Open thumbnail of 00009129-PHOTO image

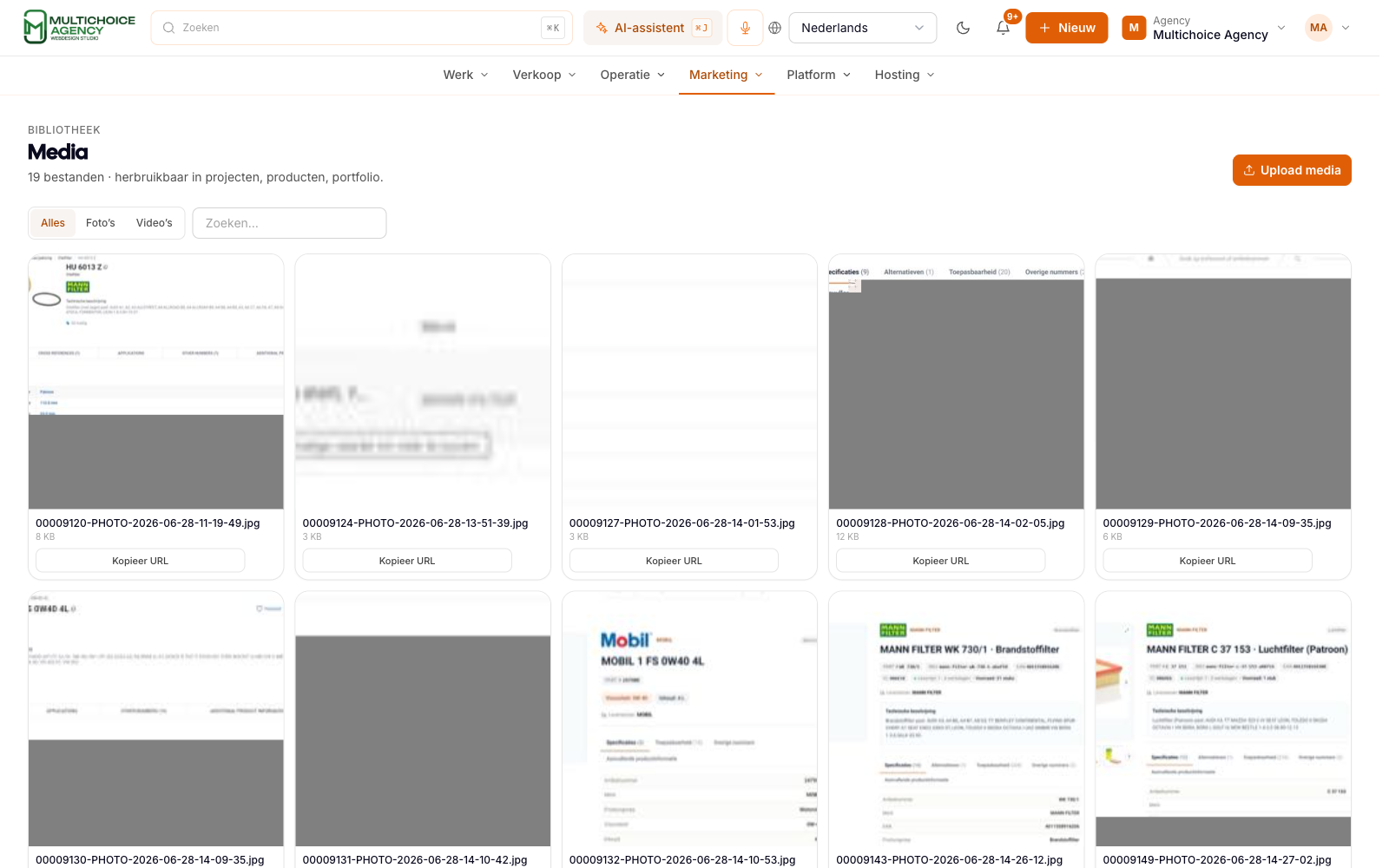(x=1223, y=382)
